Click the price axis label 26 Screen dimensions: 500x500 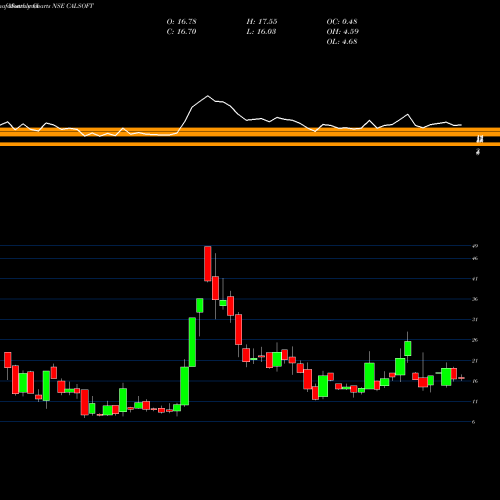point(475,340)
